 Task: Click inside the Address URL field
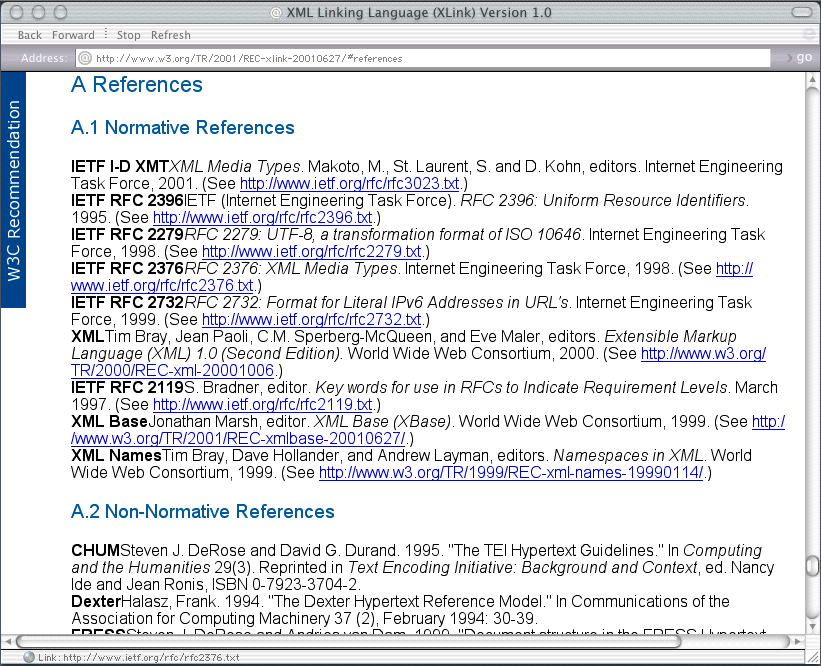point(420,58)
